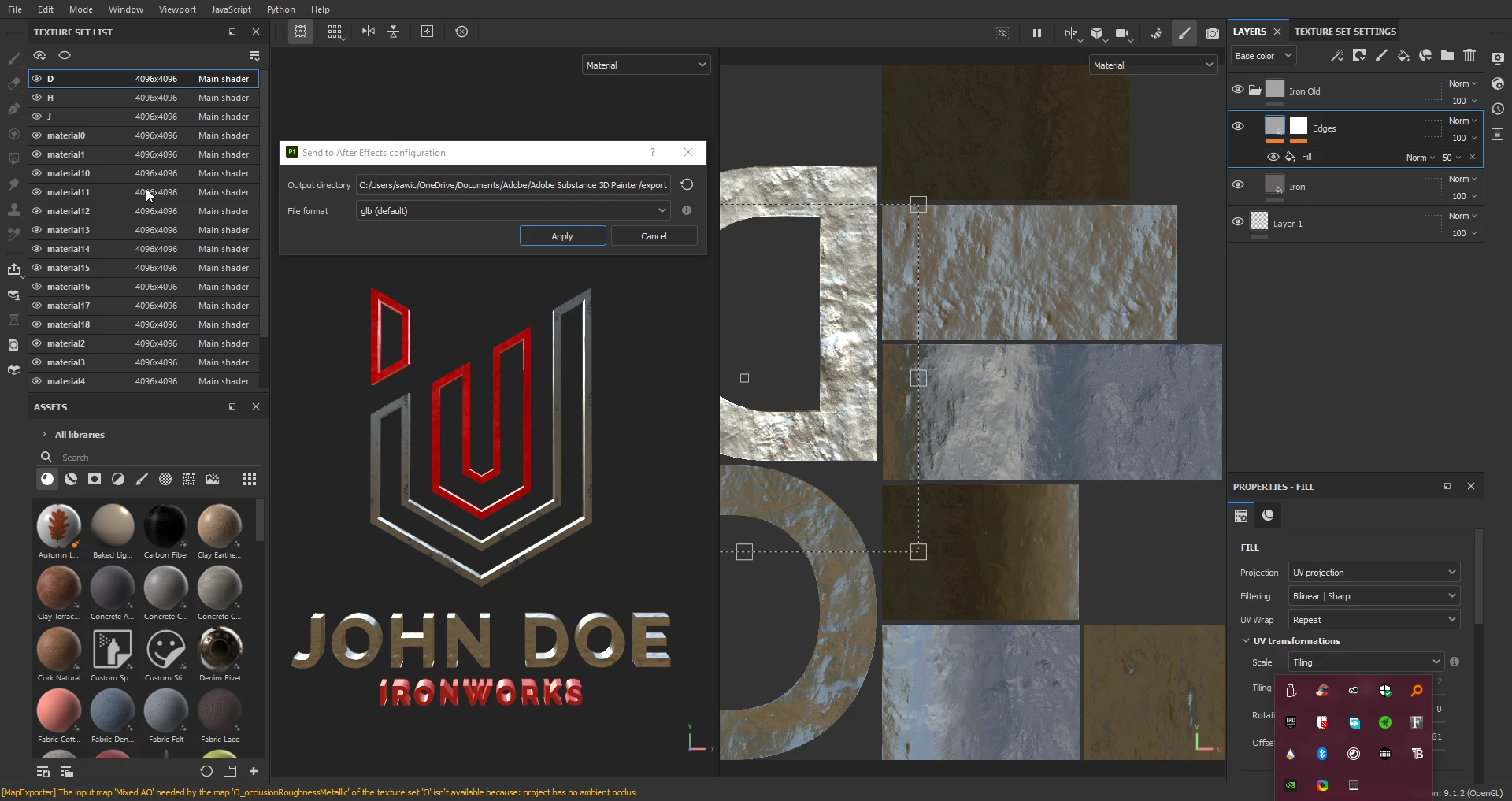Activate the paint brush mode in top toolbar

(1184, 33)
